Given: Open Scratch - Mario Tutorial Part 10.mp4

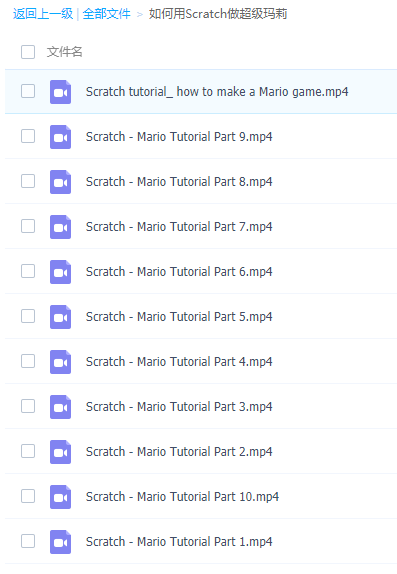Looking at the screenshot, I should 182,497.
